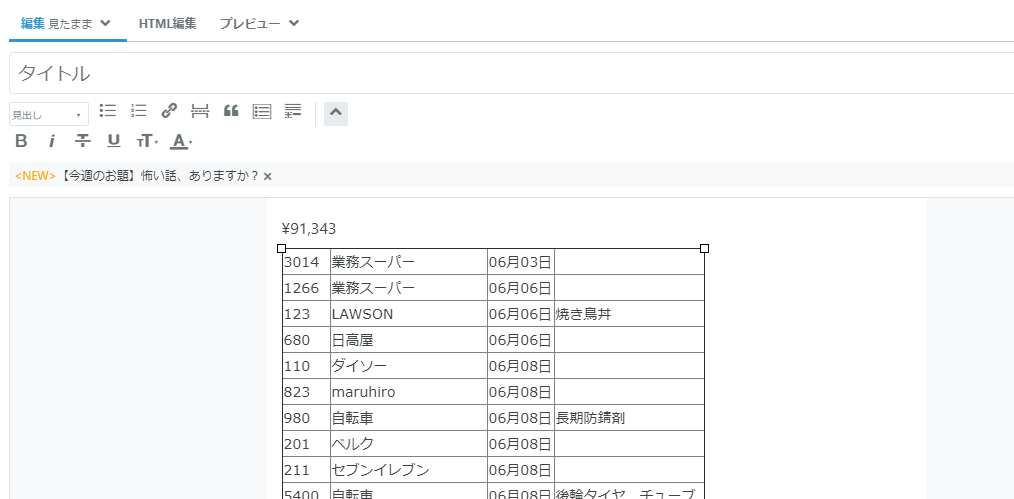1014x499 pixels.
Task: Click the 06月03日 date cell
Action: [521, 262]
